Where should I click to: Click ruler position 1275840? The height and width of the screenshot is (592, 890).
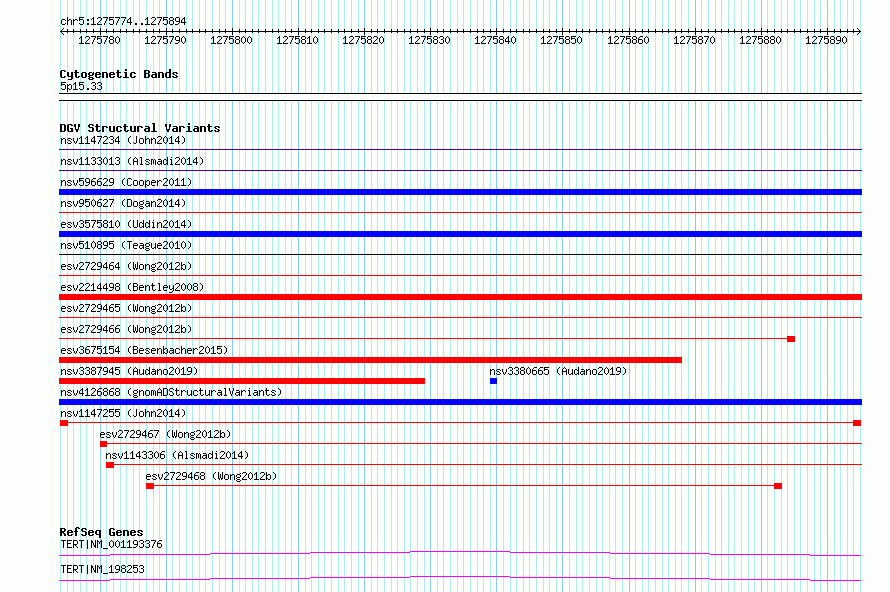(x=496, y=40)
